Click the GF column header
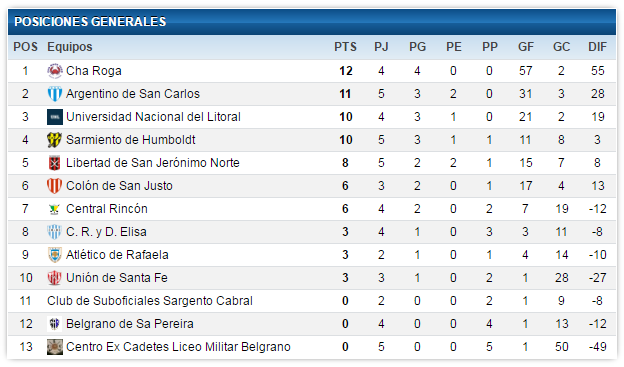The image size is (624, 367). pos(525,47)
